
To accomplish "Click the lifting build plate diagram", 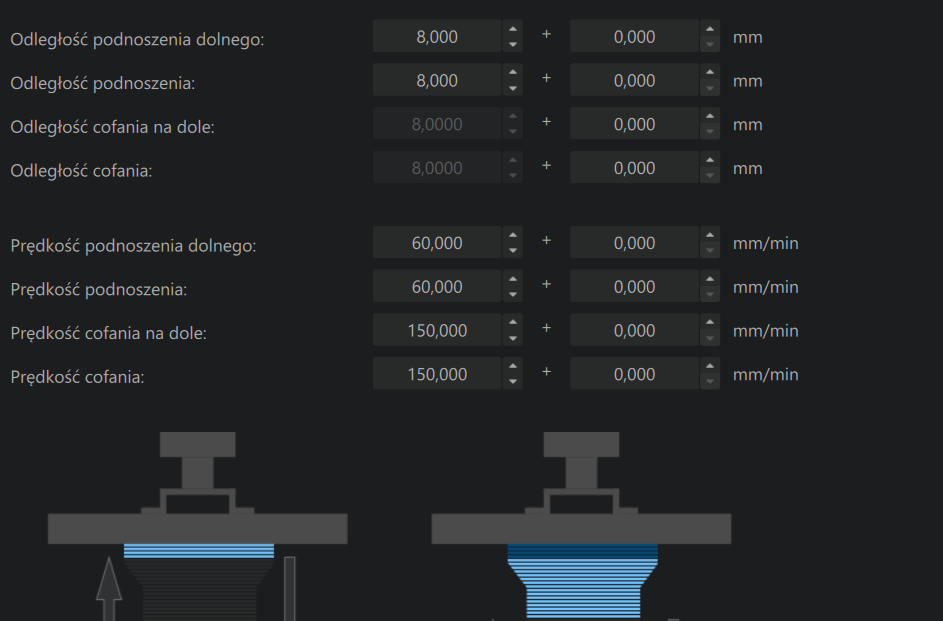I will coord(197,526).
